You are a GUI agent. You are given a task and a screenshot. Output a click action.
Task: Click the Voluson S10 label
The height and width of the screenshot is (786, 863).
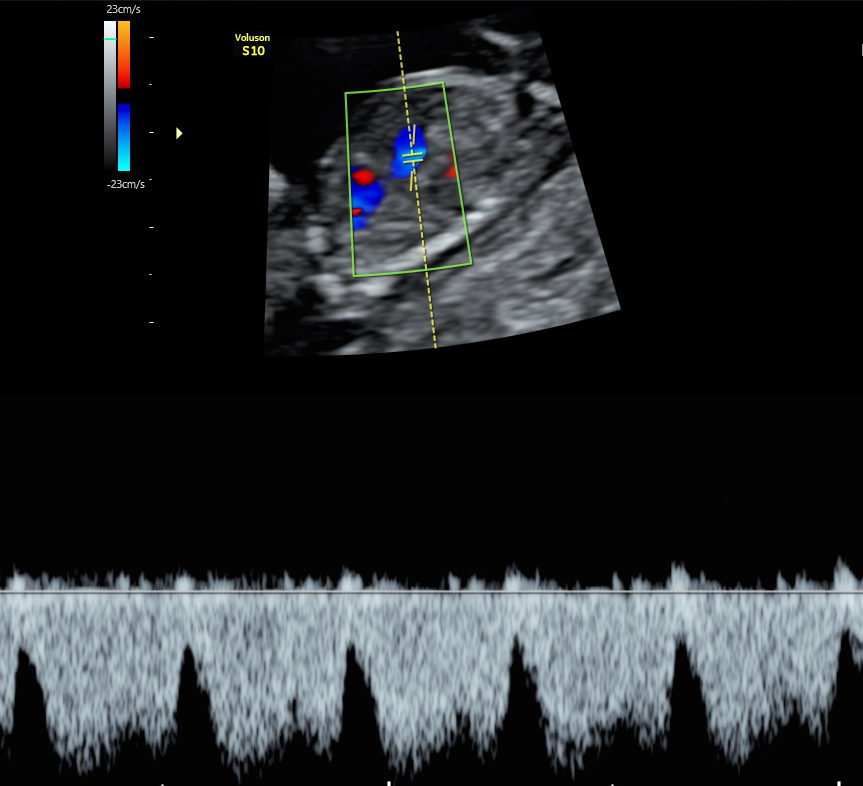click(x=253, y=45)
